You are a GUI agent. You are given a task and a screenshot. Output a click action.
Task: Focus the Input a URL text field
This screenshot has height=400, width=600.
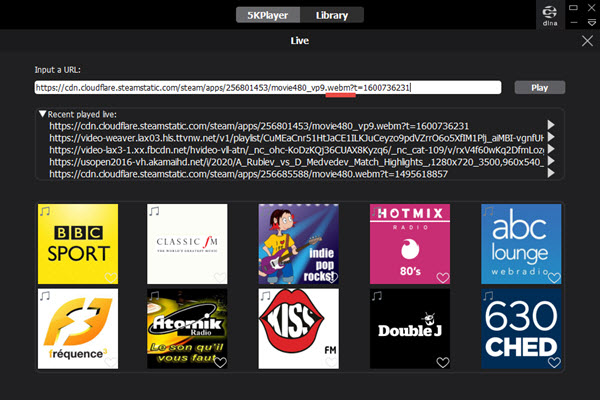tap(268, 88)
